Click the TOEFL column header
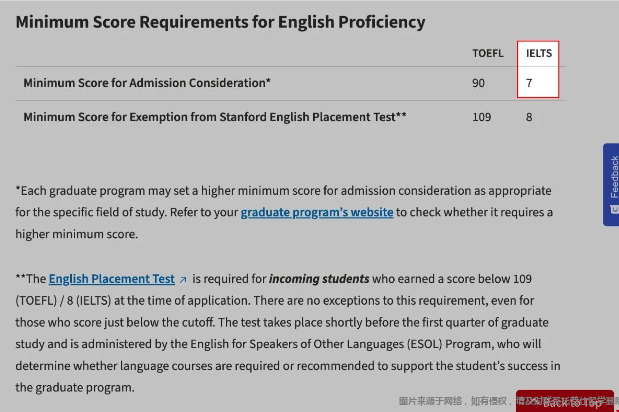 tap(488, 53)
